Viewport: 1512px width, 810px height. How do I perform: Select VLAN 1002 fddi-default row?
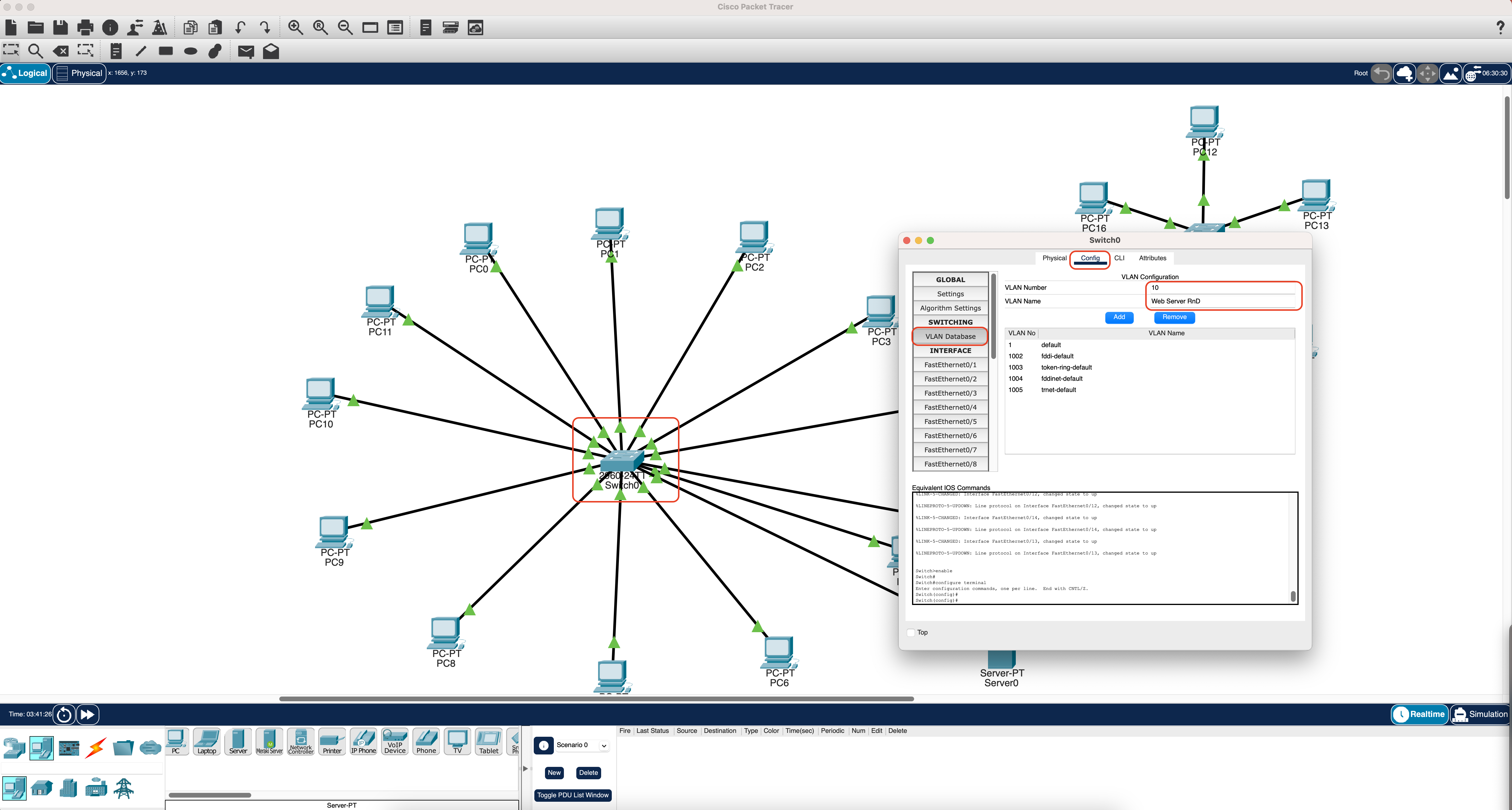[1149, 357]
